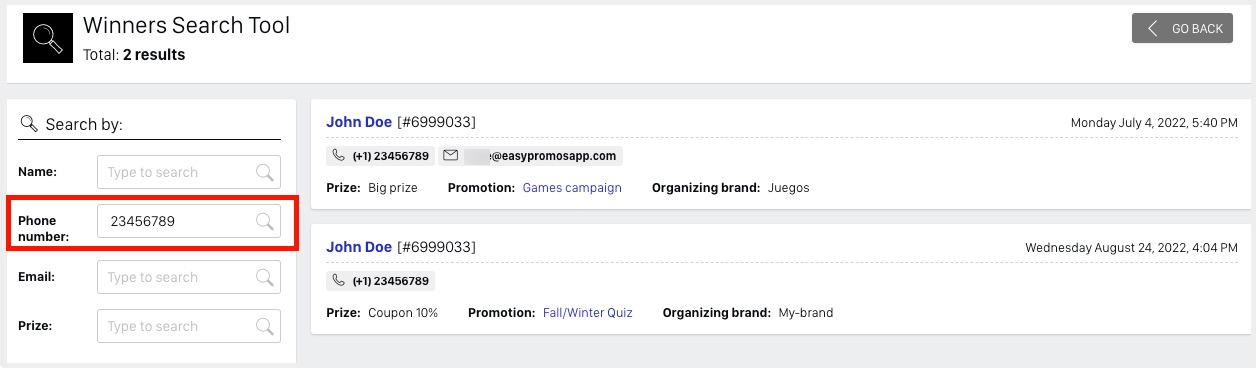Click the easypromosapp.com email badge
This screenshot has width=1256, height=369.
pos(530,156)
